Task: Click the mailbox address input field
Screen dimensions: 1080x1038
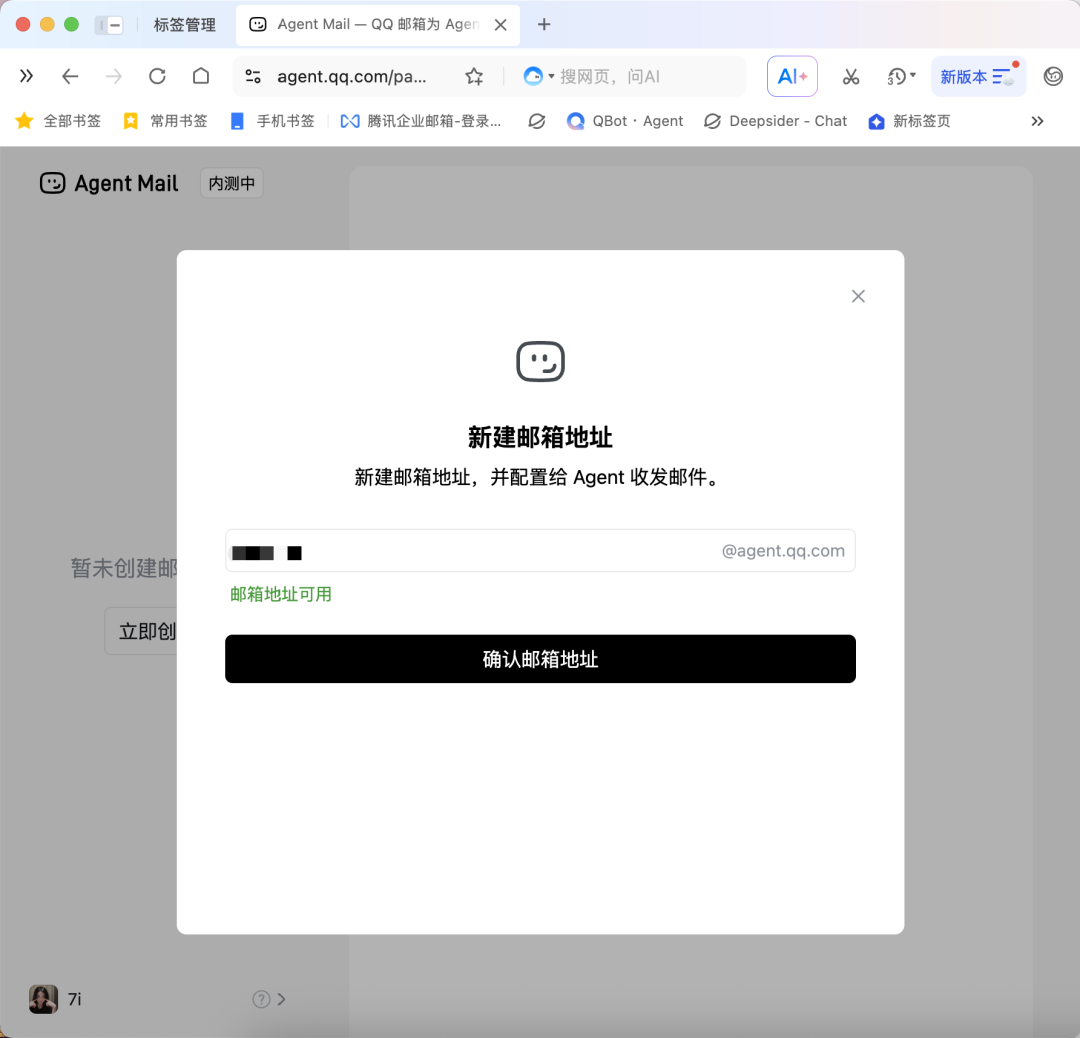Action: pyautogui.click(x=541, y=551)
